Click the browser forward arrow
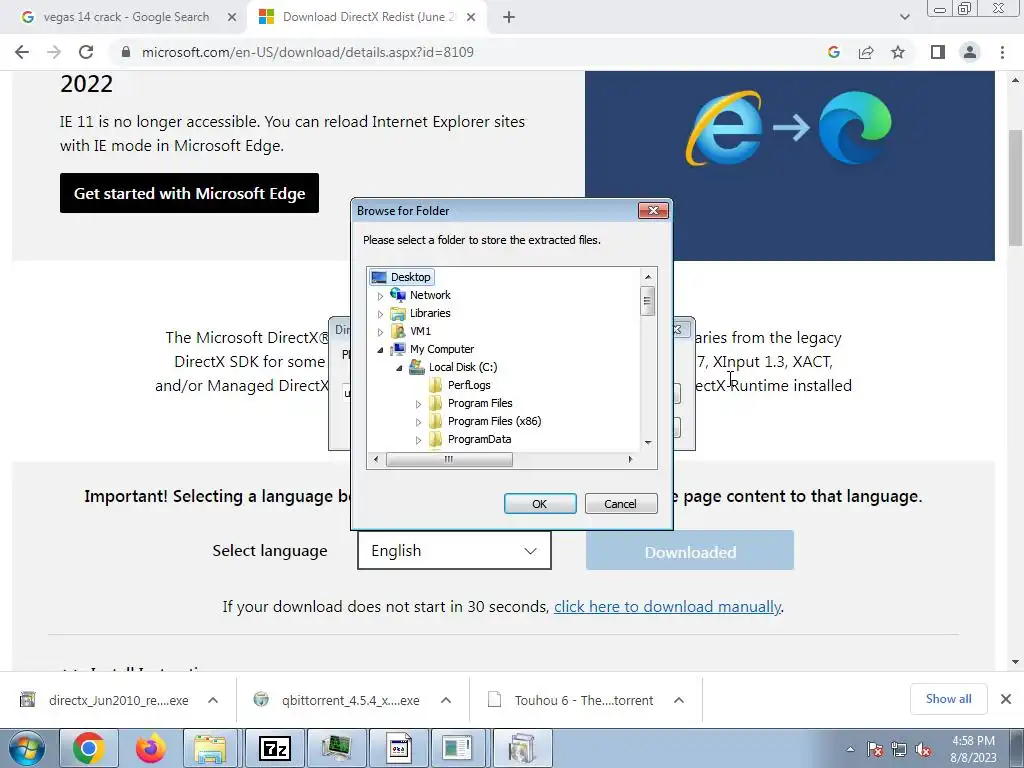 (x=54, y=52)
